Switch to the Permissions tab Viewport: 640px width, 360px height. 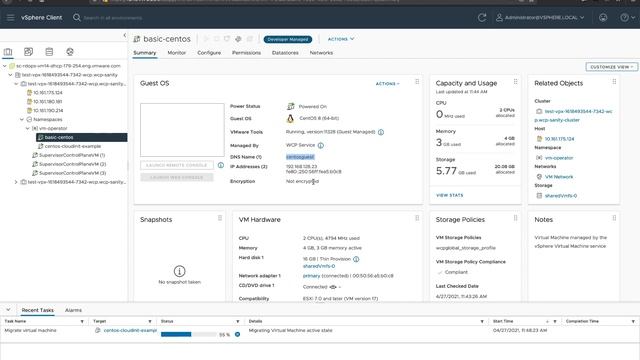(x=246, y=53)
